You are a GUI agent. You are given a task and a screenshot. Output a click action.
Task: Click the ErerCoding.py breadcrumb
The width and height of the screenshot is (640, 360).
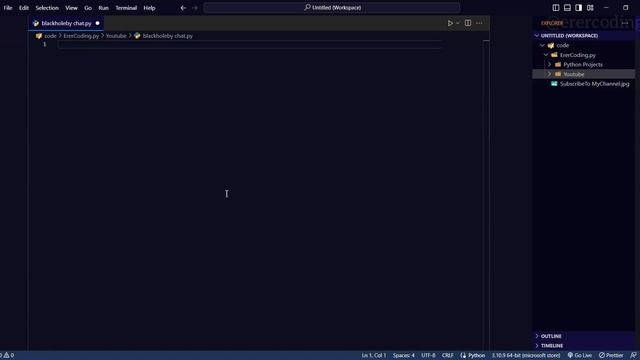point(81,36)
